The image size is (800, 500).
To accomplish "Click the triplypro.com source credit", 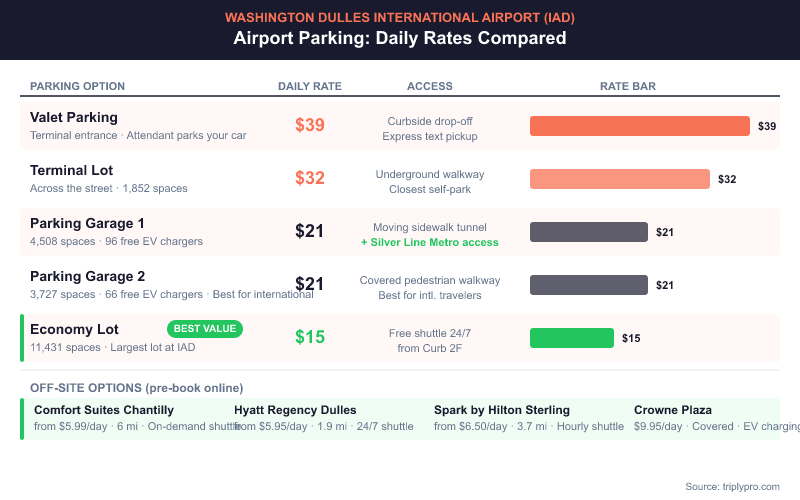I will (x=732, y=486).
